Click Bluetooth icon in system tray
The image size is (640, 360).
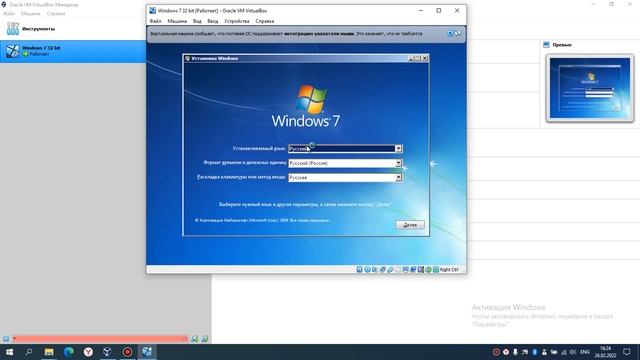tap(535, 352)
